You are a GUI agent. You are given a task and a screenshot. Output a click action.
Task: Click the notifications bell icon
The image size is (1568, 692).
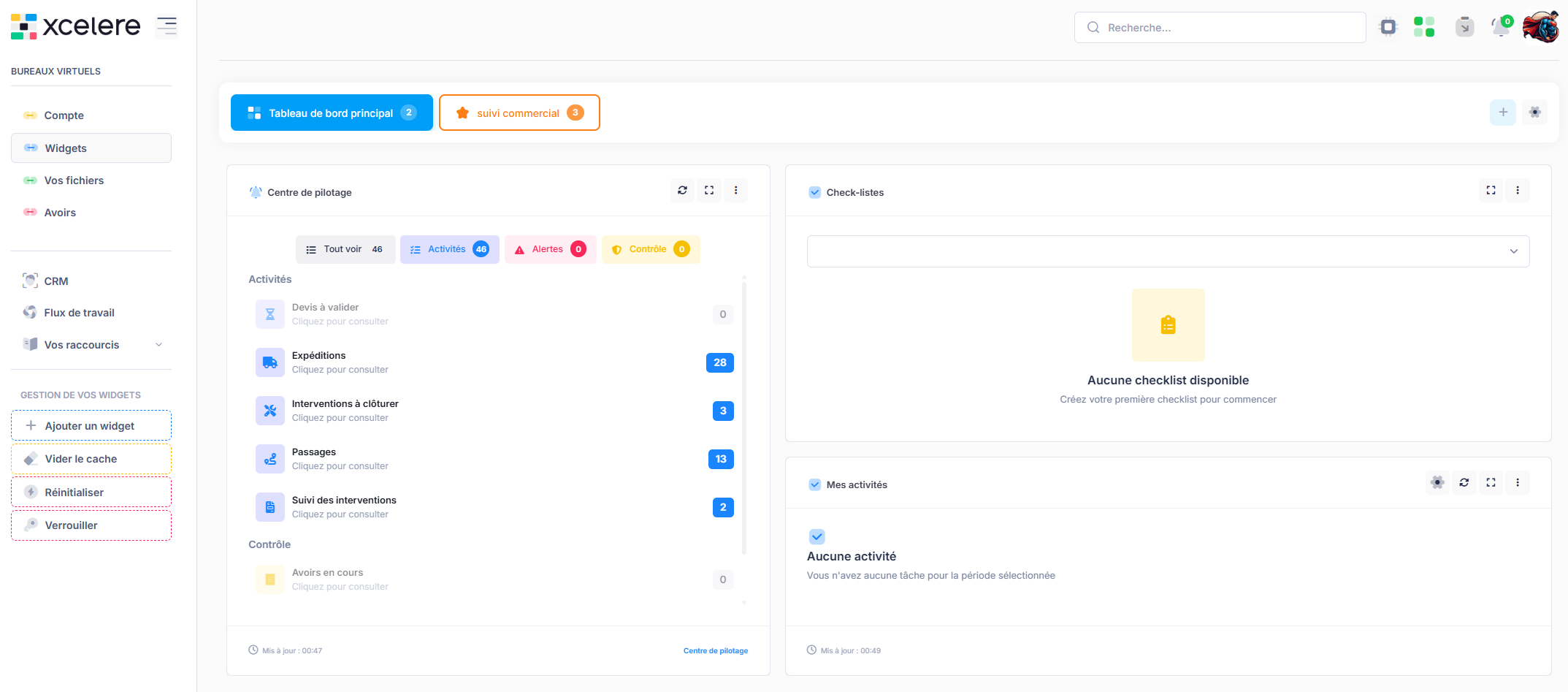pos(1500,28)
